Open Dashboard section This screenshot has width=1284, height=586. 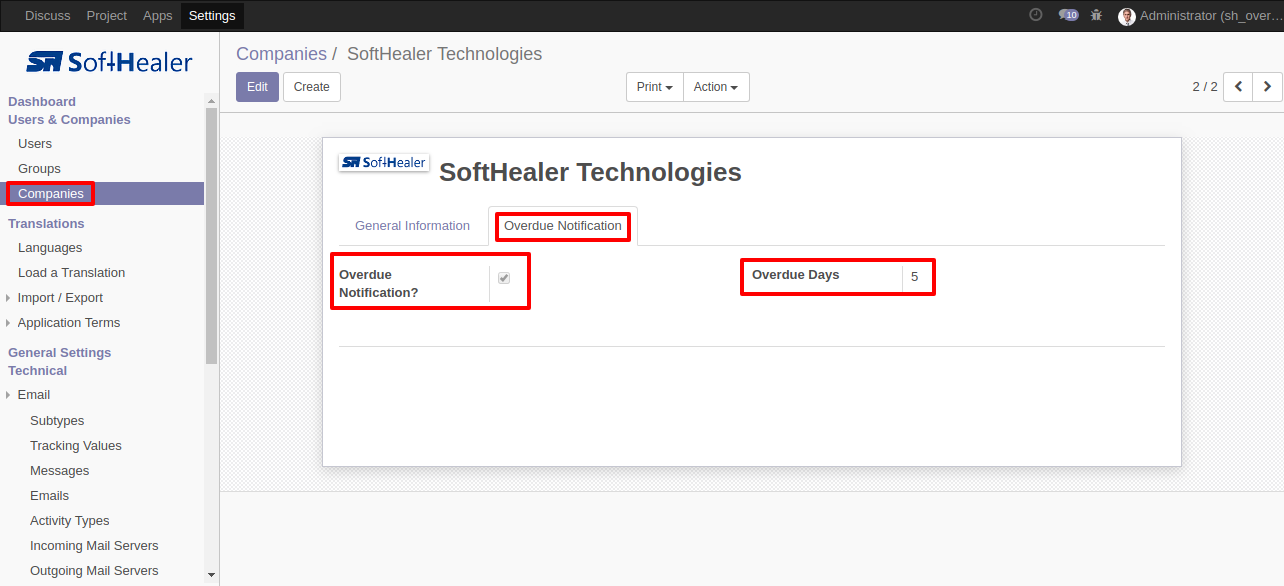(42, 102)
